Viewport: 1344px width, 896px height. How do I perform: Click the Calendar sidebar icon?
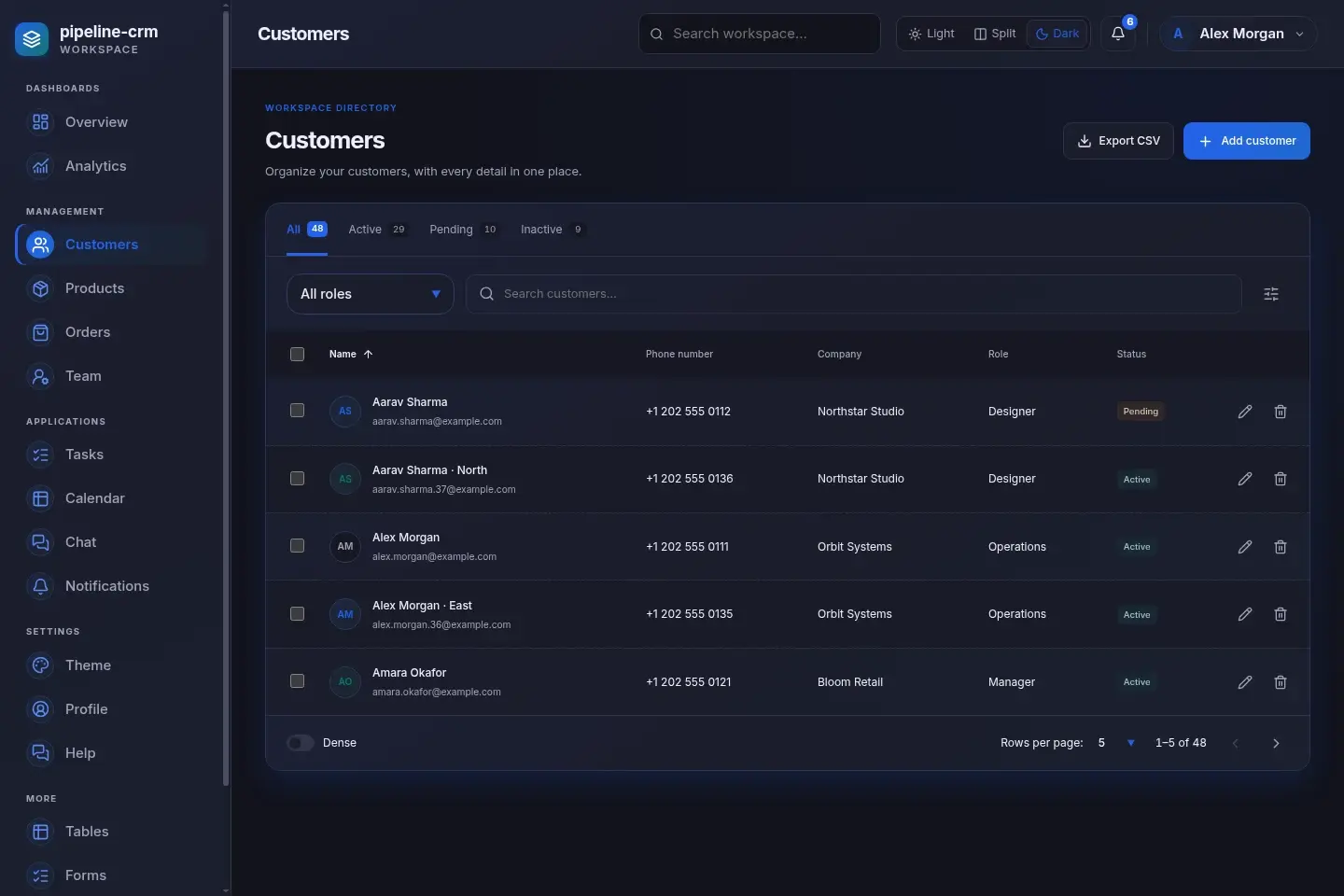point(40,498)
